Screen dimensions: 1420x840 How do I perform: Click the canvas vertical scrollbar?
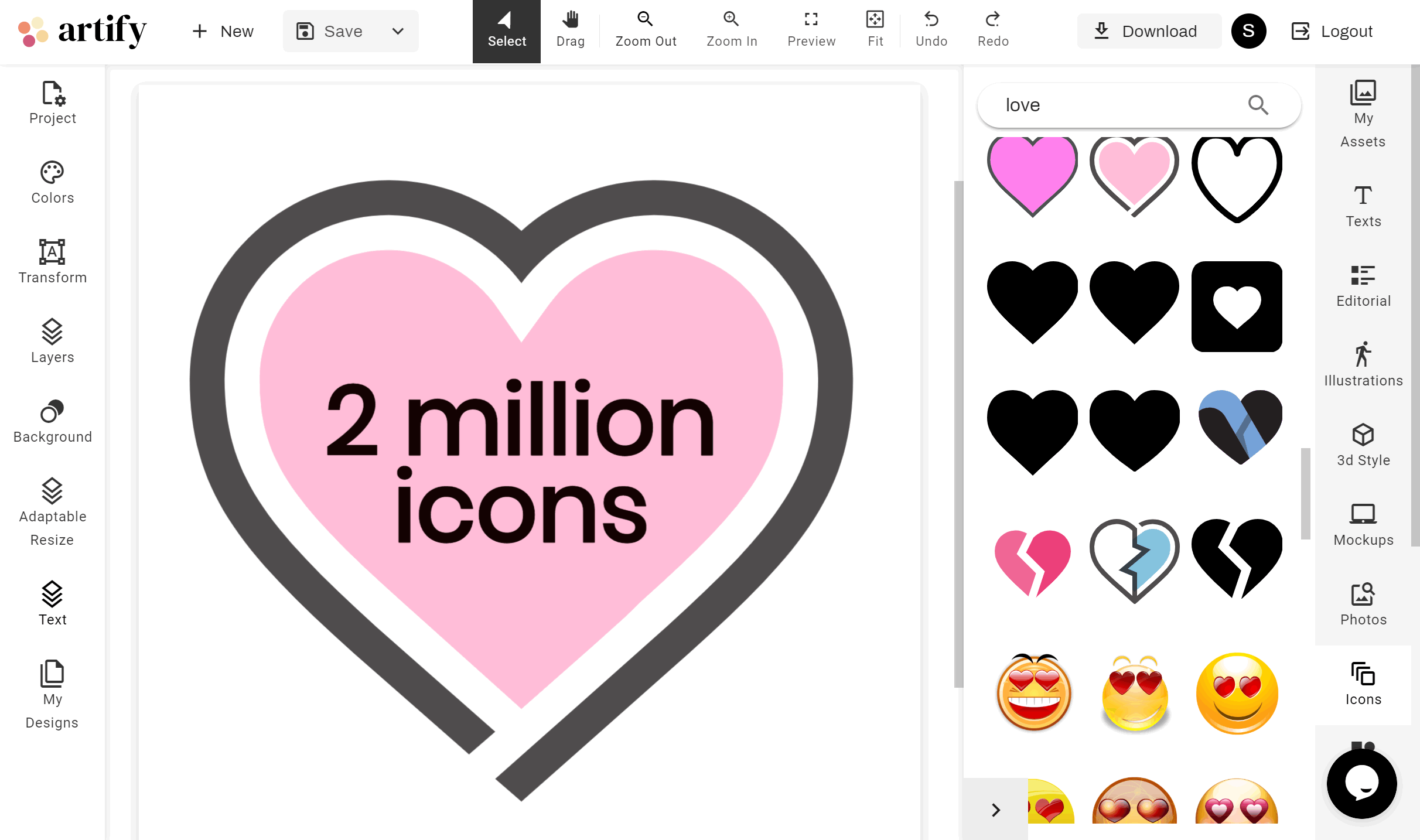coord(958,433)
